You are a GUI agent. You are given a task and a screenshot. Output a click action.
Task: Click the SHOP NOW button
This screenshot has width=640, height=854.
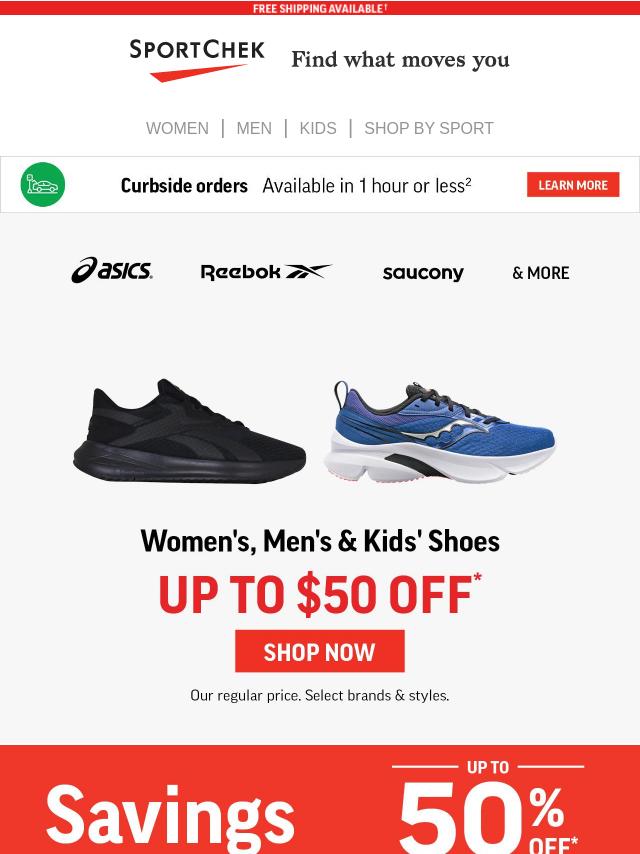(320, 651)
